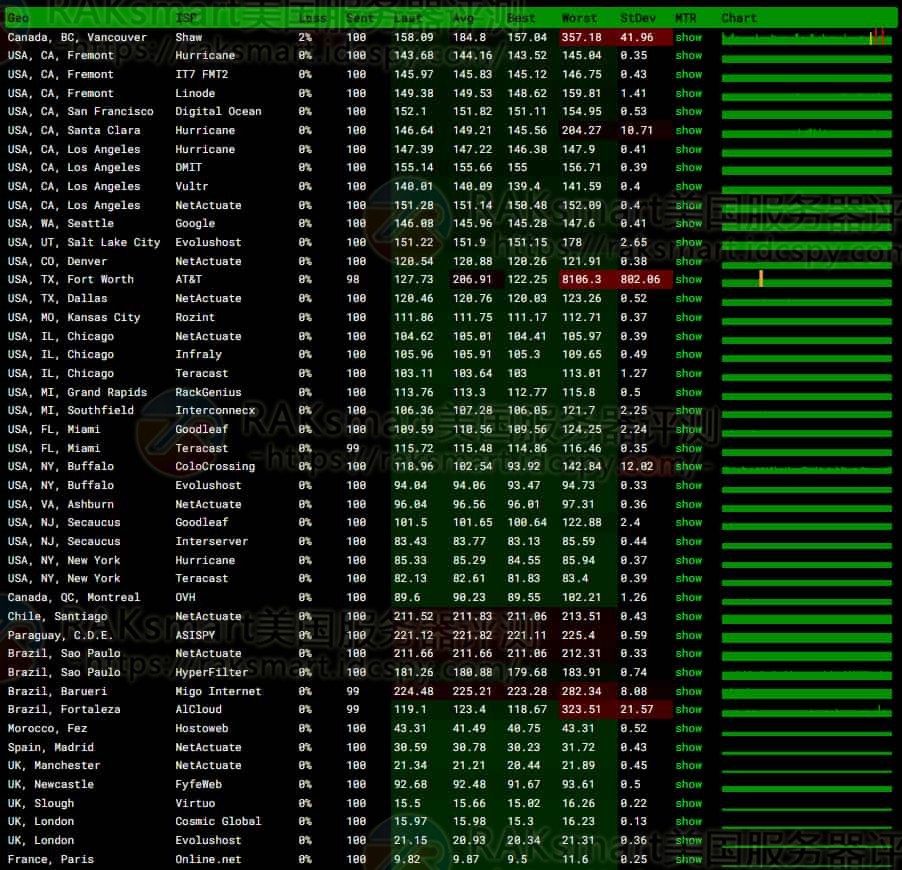Open MTR show link for AT&T Fort Worth
This screenshot has height=870, width=902.
pyautogui.click(x=688, y=280)
